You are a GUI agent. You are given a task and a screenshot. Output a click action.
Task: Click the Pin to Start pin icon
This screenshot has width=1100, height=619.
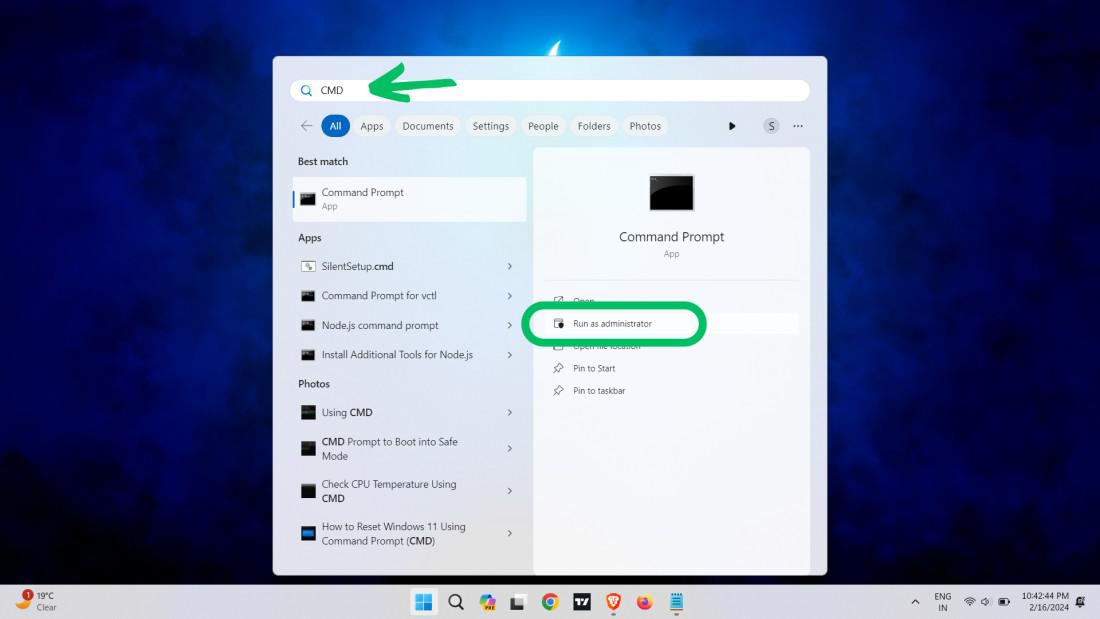[x=558, y=368]
